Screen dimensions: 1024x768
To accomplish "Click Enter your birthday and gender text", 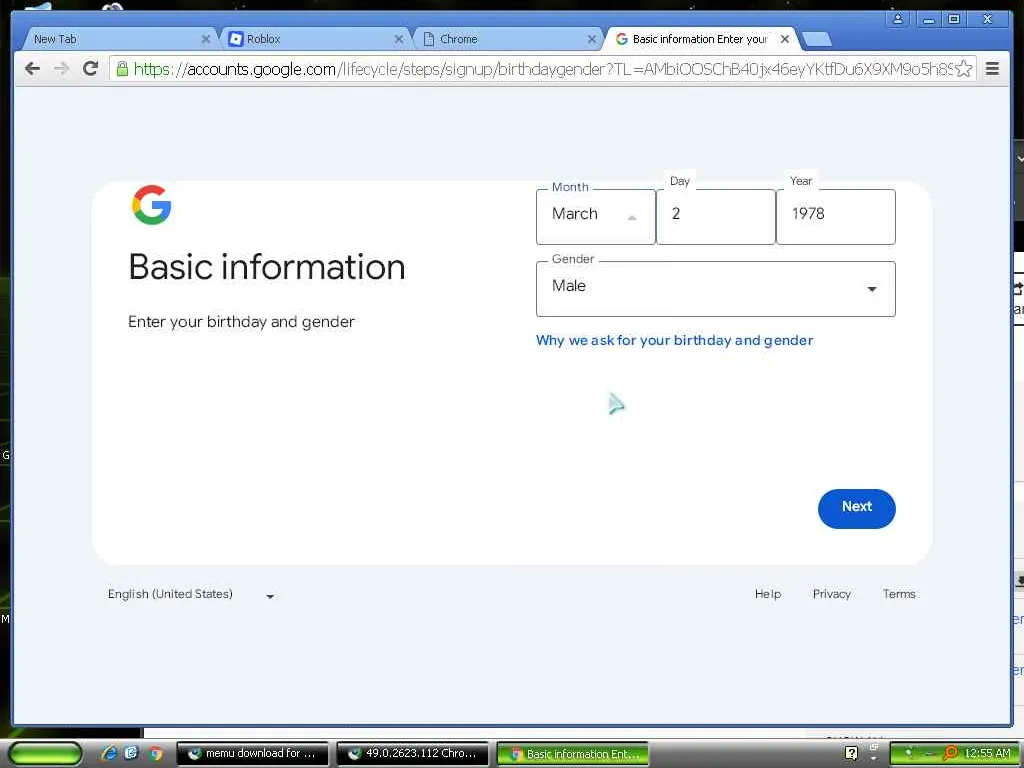I will tap(241, 322).
